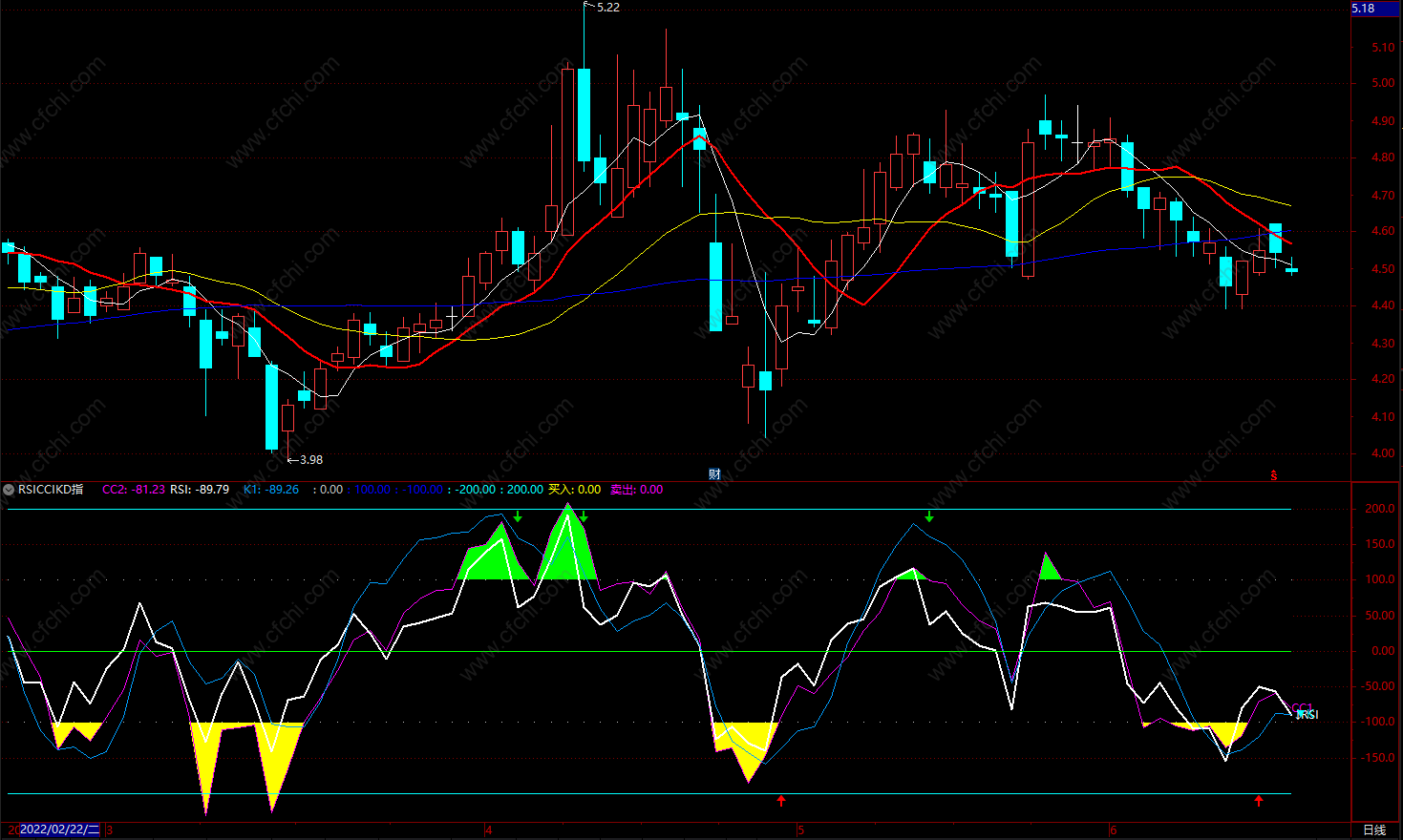
Task: Click the red $ marker on chart
Action: (1273, 474)
